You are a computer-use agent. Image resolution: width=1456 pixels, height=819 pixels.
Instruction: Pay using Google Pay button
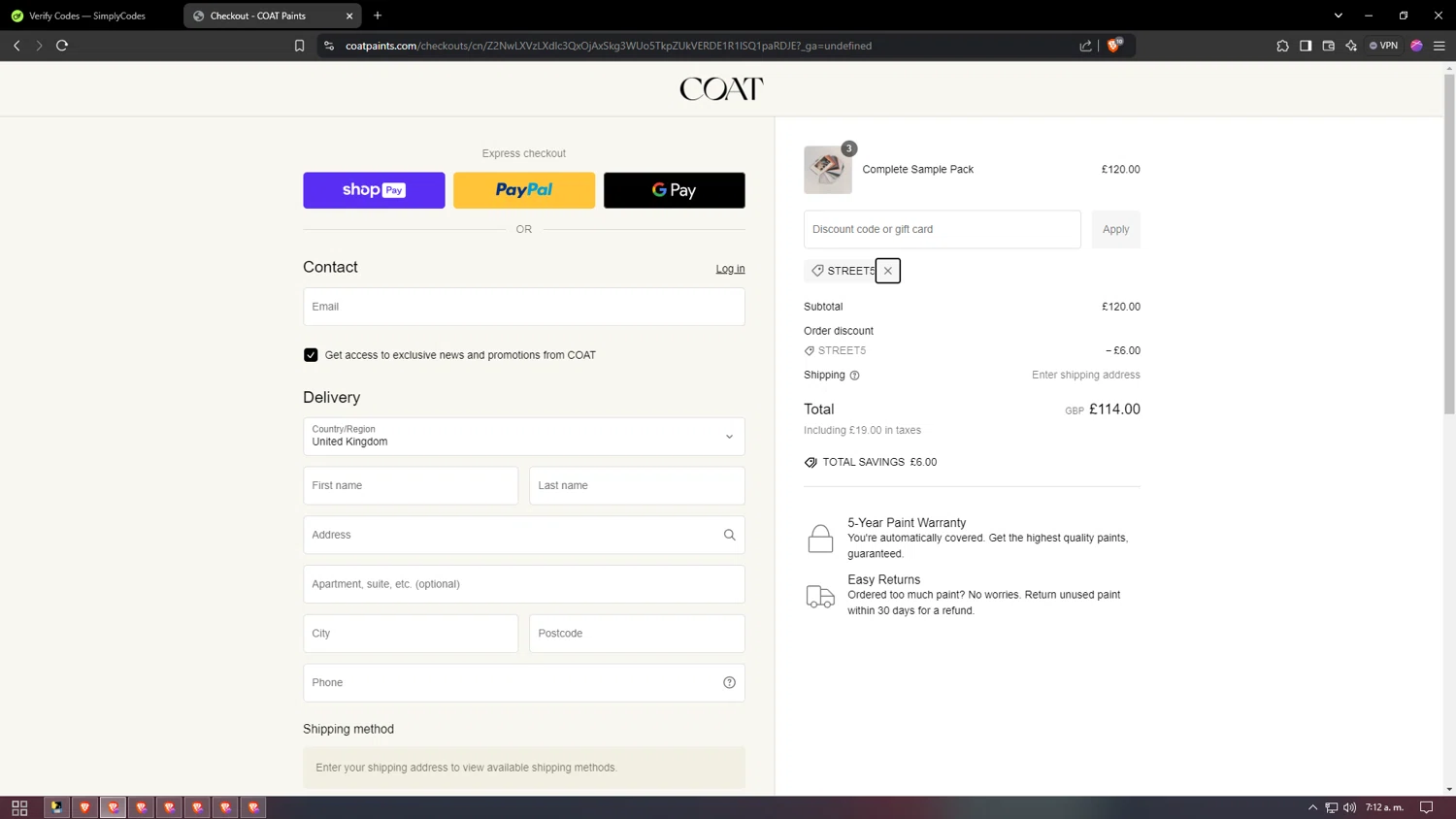point(675,190)
